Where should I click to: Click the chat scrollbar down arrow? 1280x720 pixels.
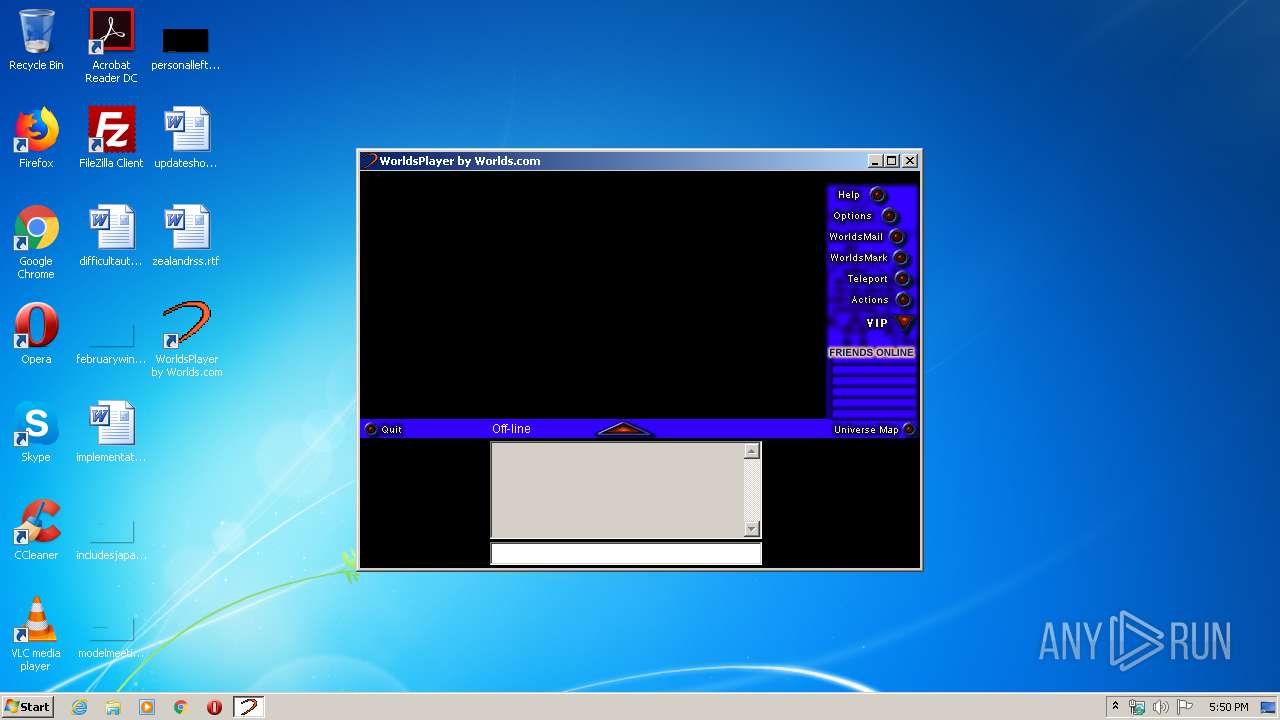tap(752, 529)
